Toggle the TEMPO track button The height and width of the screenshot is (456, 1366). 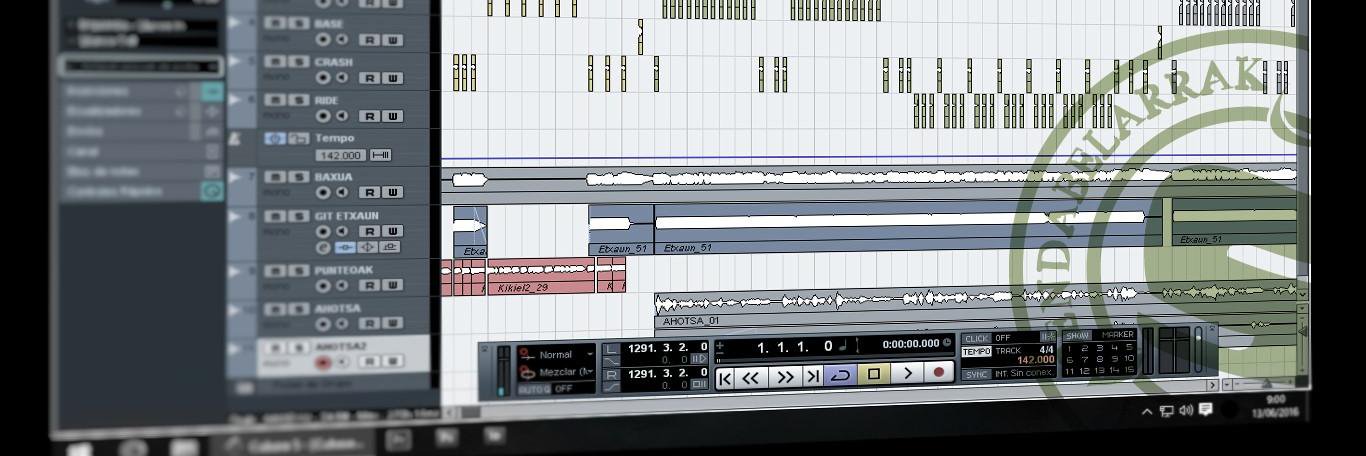point(977,352)
